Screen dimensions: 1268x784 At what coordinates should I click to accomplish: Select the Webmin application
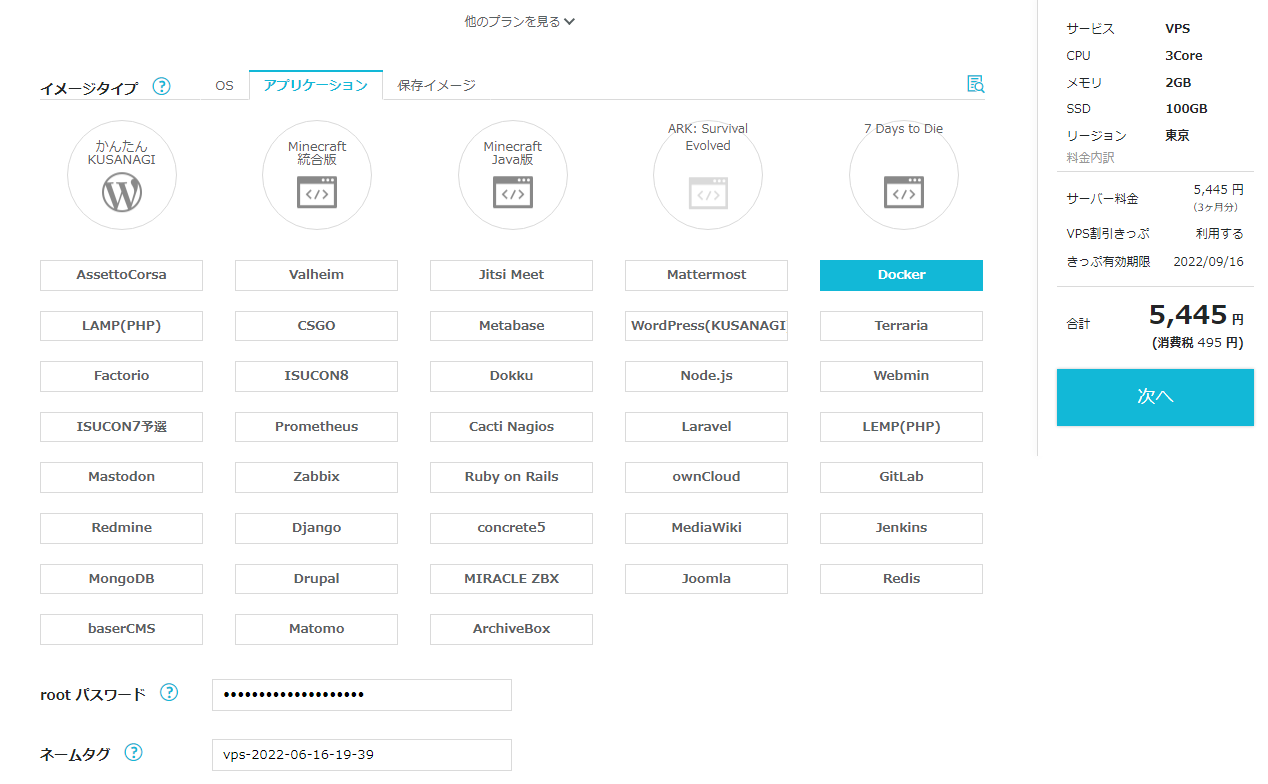pos(901,376)
